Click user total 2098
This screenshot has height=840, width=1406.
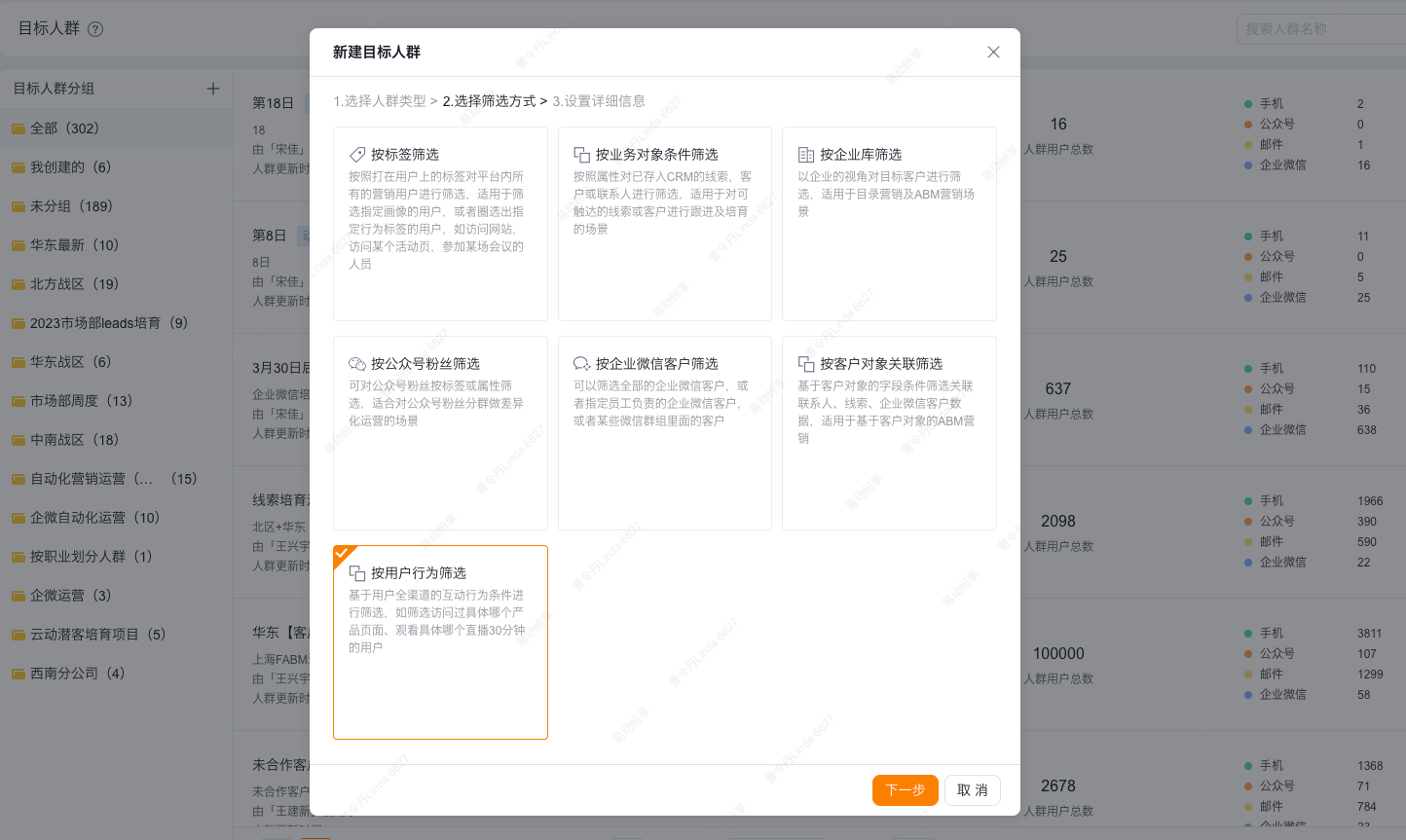point(1058,522)
